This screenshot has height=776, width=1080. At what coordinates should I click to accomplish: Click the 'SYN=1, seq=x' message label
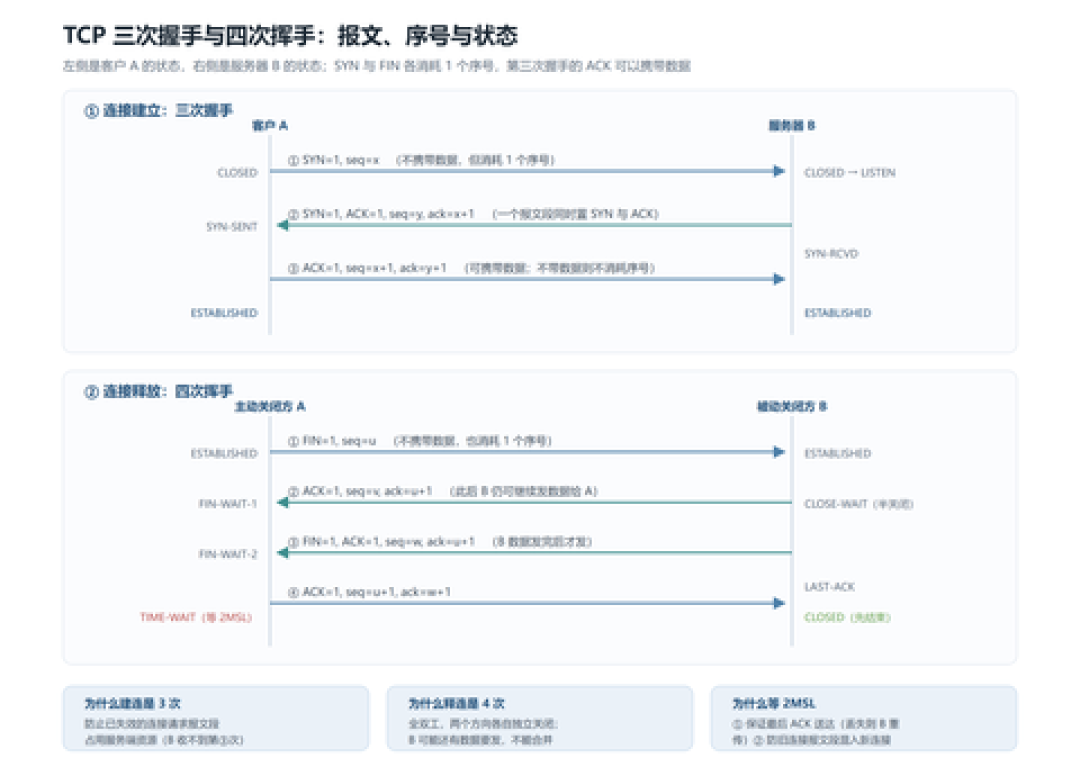click(x=340, y=160)
